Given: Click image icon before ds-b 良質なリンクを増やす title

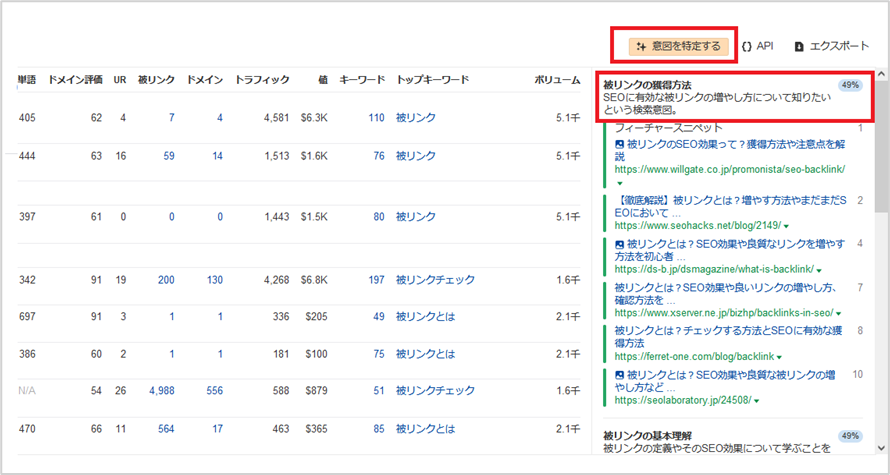Looking at the screenshot, I should click(x=620, y=244).
